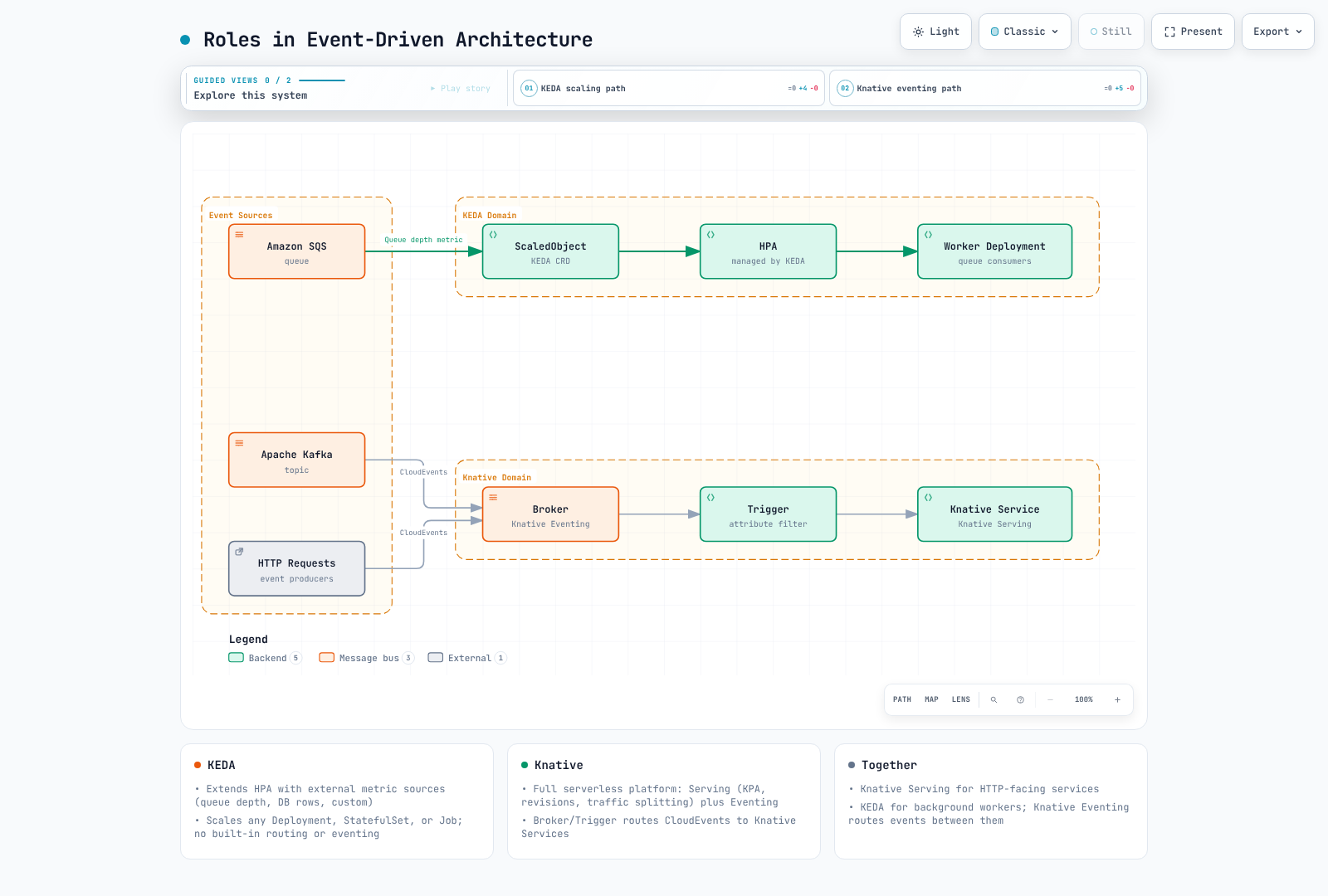1328x896 pixels.
Task: Click the Amazon SQS queue icon
Action: coord(239,235)
